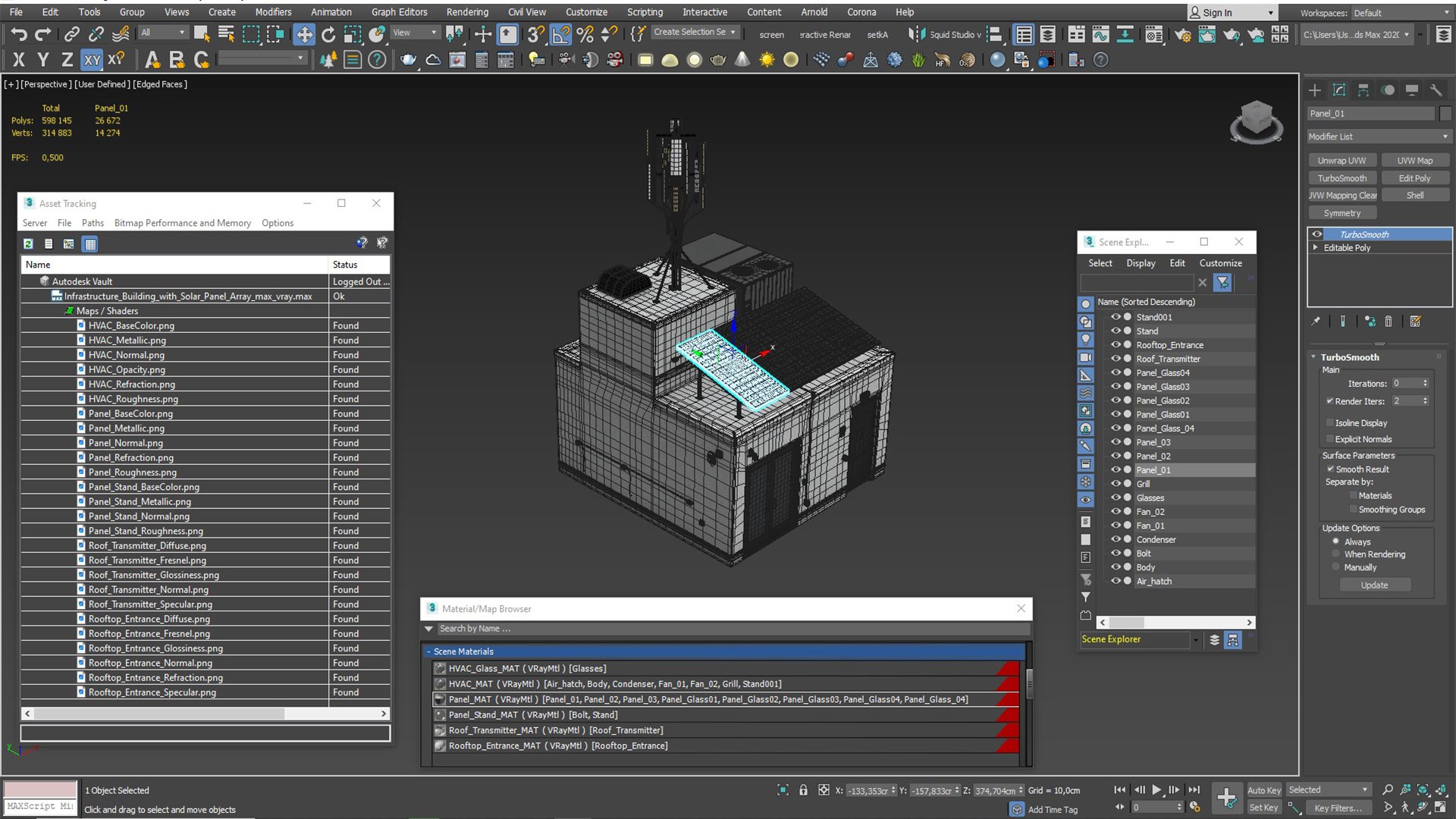The height and width of the screenshot is (819, 1456).
Task: Click the Unwrap UVW modifier button
Action: coord(1341,161)
